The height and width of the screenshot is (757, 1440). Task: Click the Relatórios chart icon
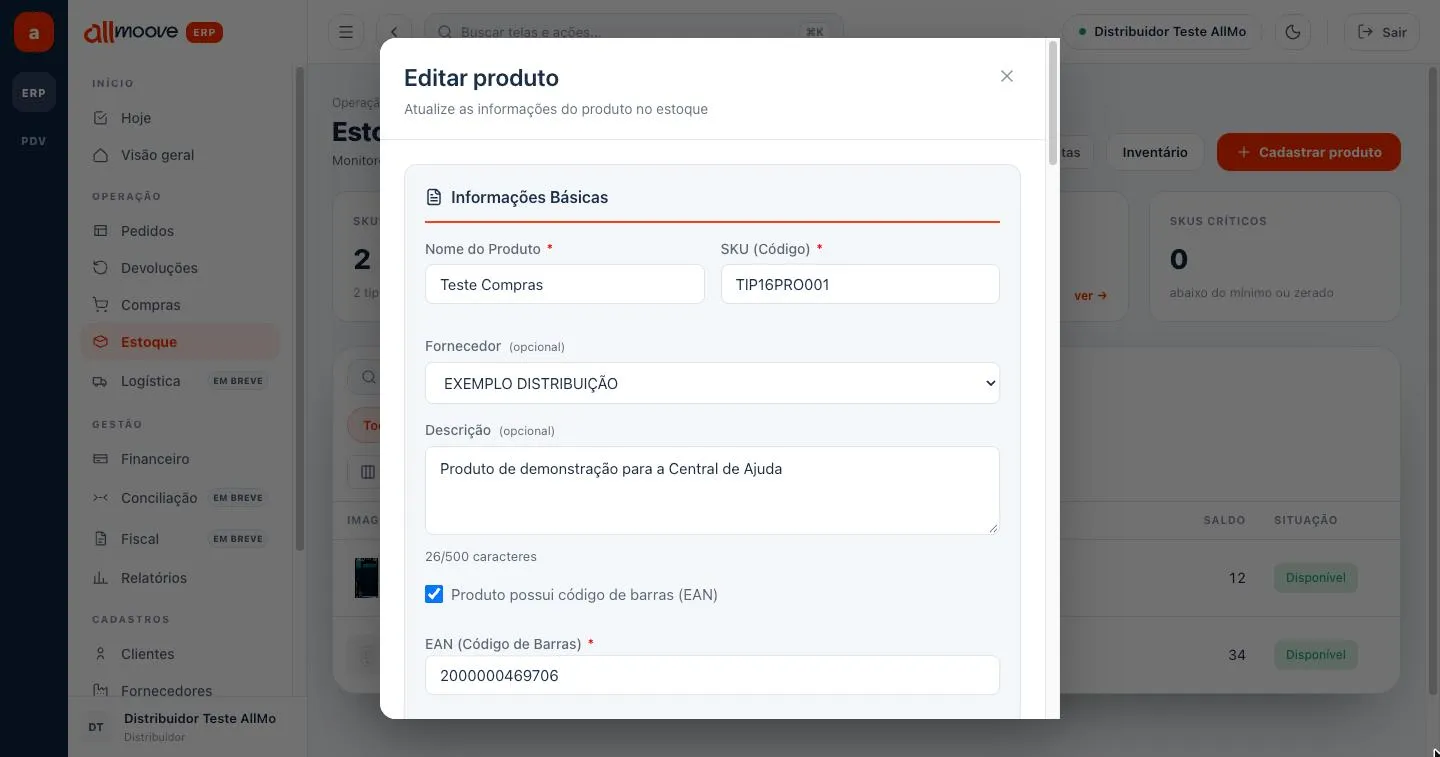click(x=100, y=578)
